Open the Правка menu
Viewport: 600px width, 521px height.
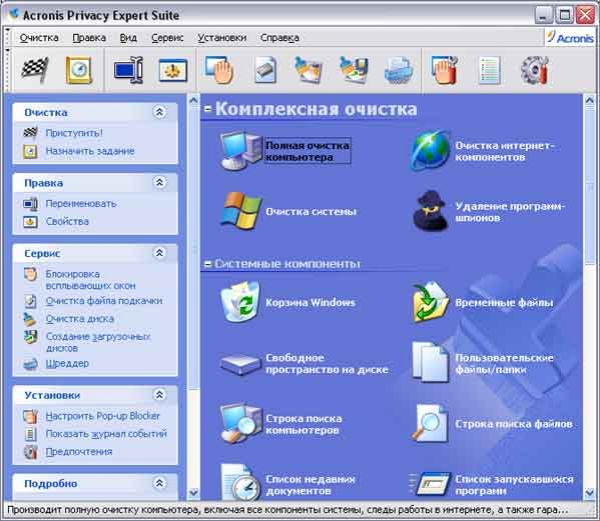point(89,38)
